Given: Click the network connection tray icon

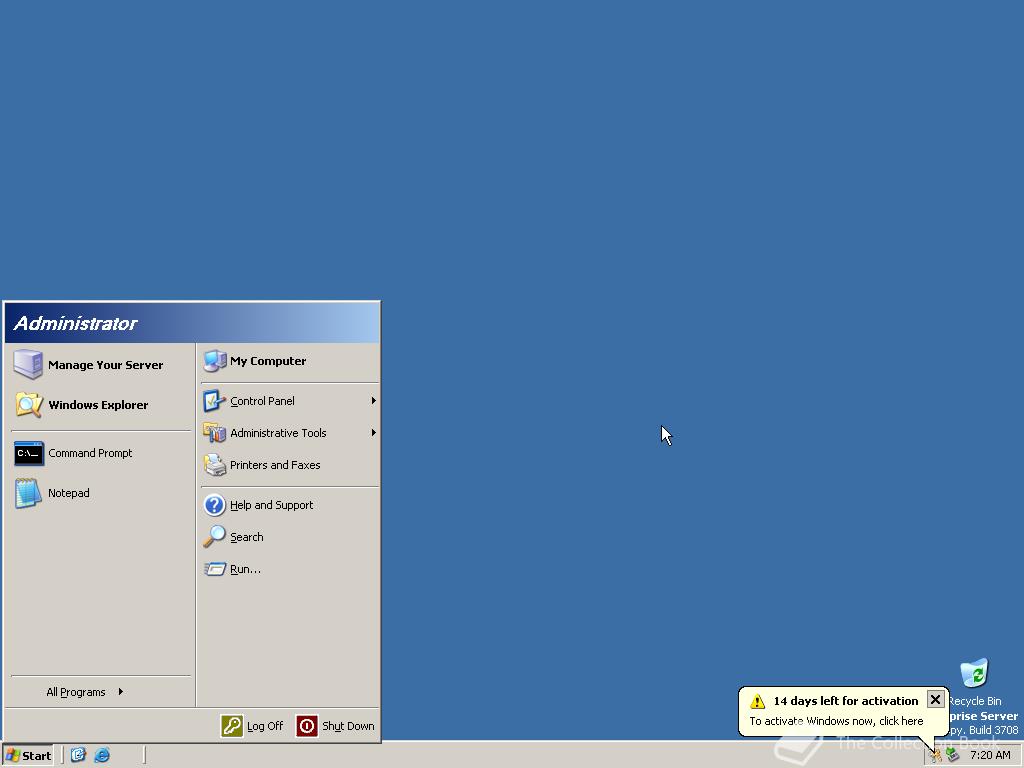Looking at the screenshot, I should (953, 756).
